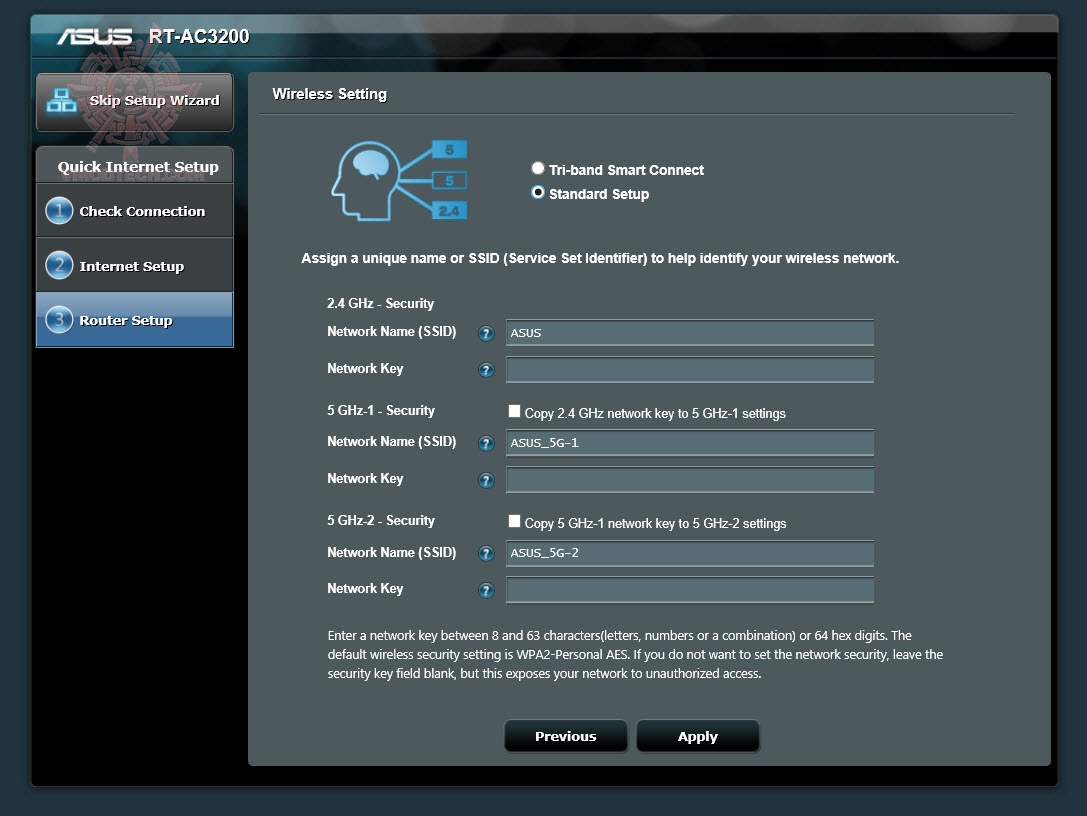Enable copy 2.4 GHz key to 5 GHz-1
Viewport: 1087px width, 816px height.
pos(514,411)
